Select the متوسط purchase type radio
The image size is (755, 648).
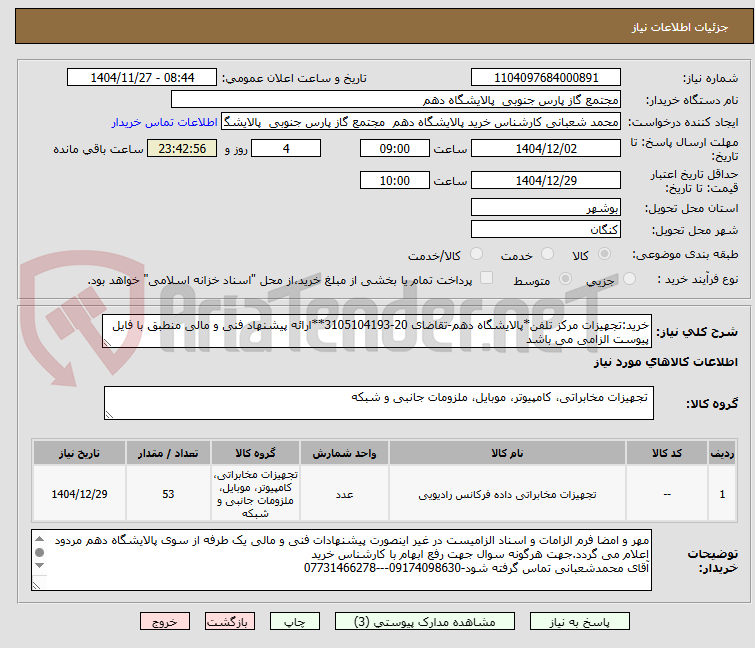click(x=565, y=279)
